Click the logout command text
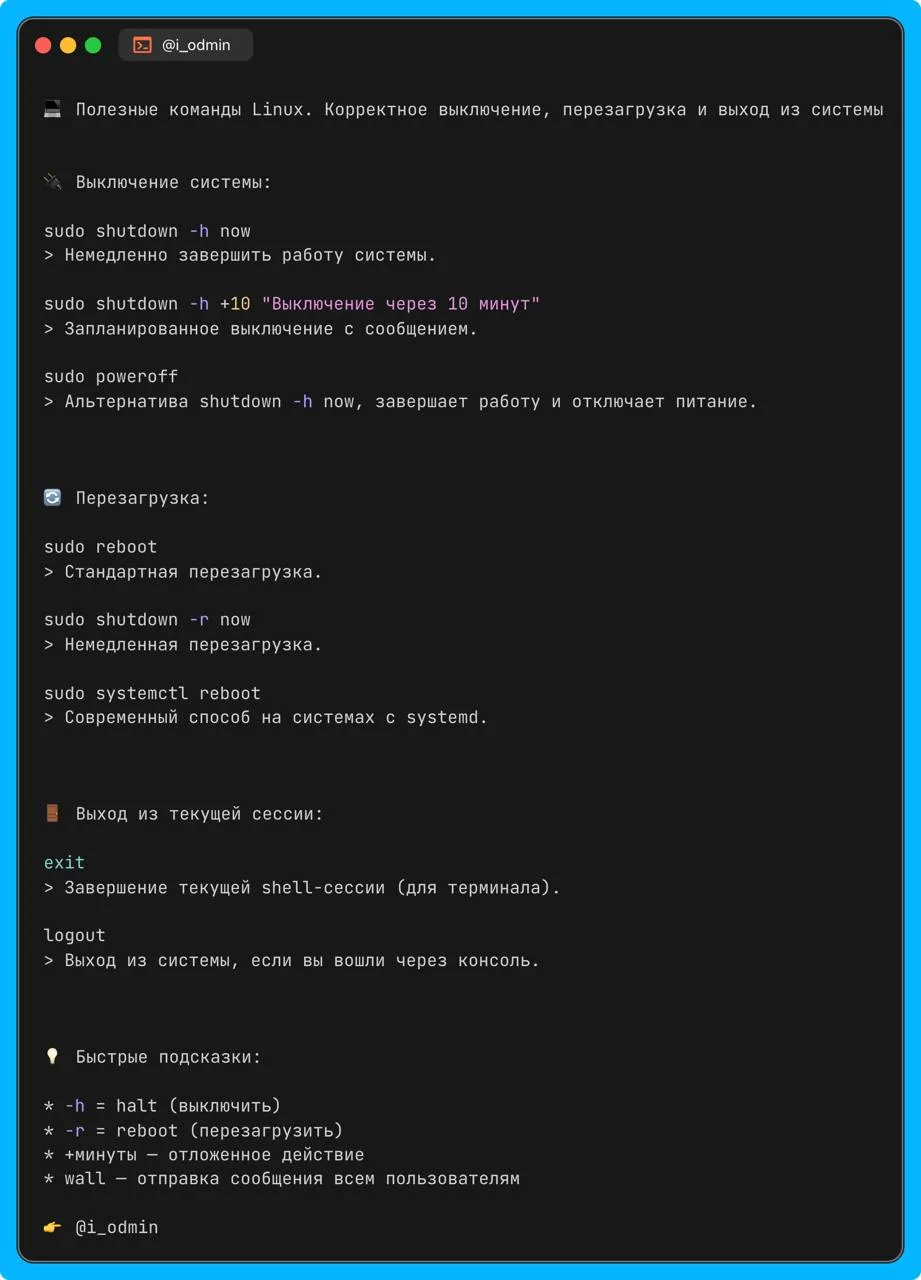 pos(75,936)
